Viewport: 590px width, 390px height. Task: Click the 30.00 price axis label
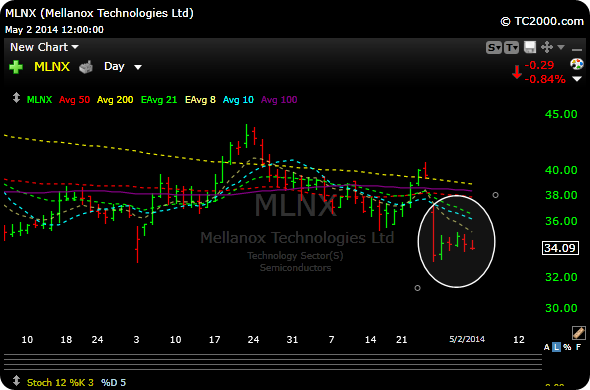tap(561, 308)
